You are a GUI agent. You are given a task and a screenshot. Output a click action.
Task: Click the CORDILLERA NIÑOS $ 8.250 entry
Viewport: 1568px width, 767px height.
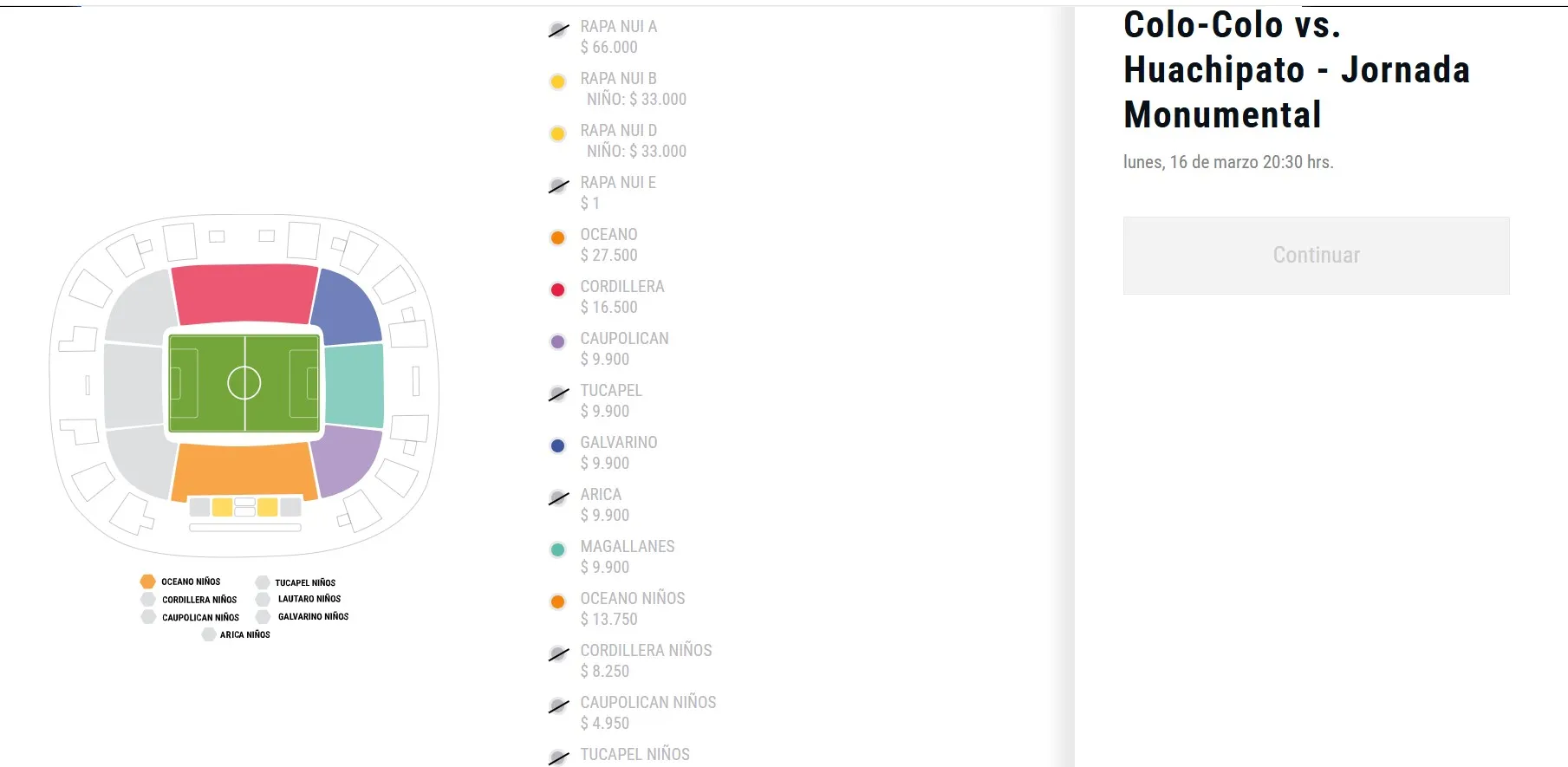[x=645, y=660]
